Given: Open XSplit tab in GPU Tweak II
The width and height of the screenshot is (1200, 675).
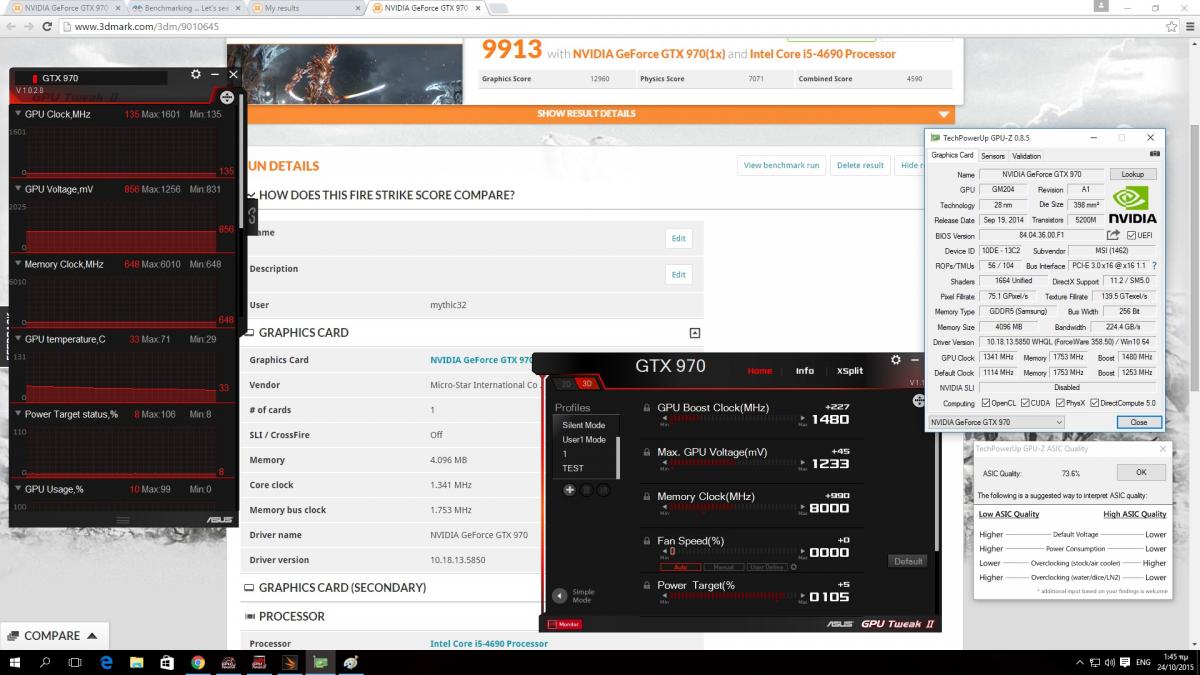Looking at the screenshot, I should coord(850,371).
